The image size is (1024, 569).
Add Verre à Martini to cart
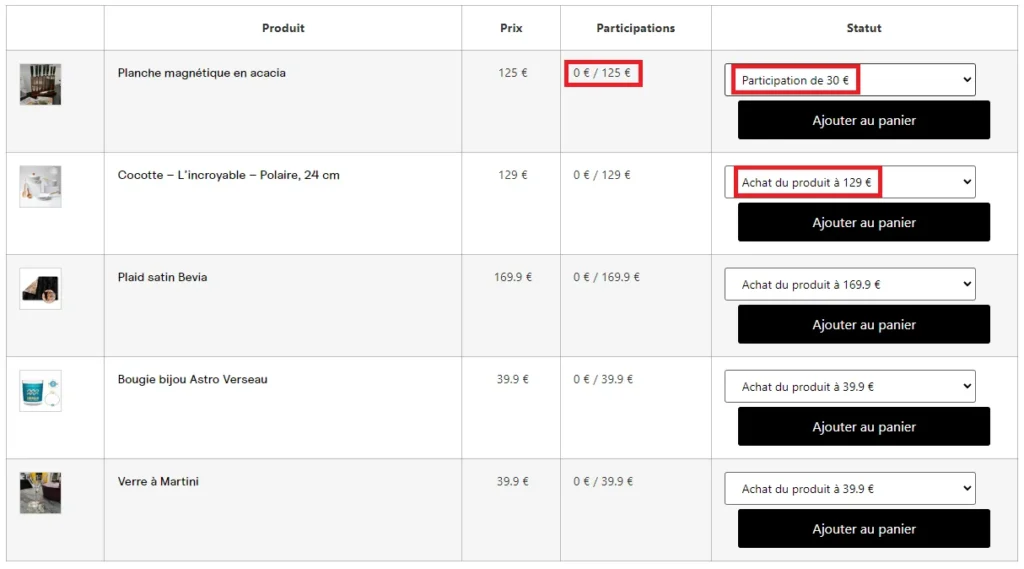coord(863,528)
